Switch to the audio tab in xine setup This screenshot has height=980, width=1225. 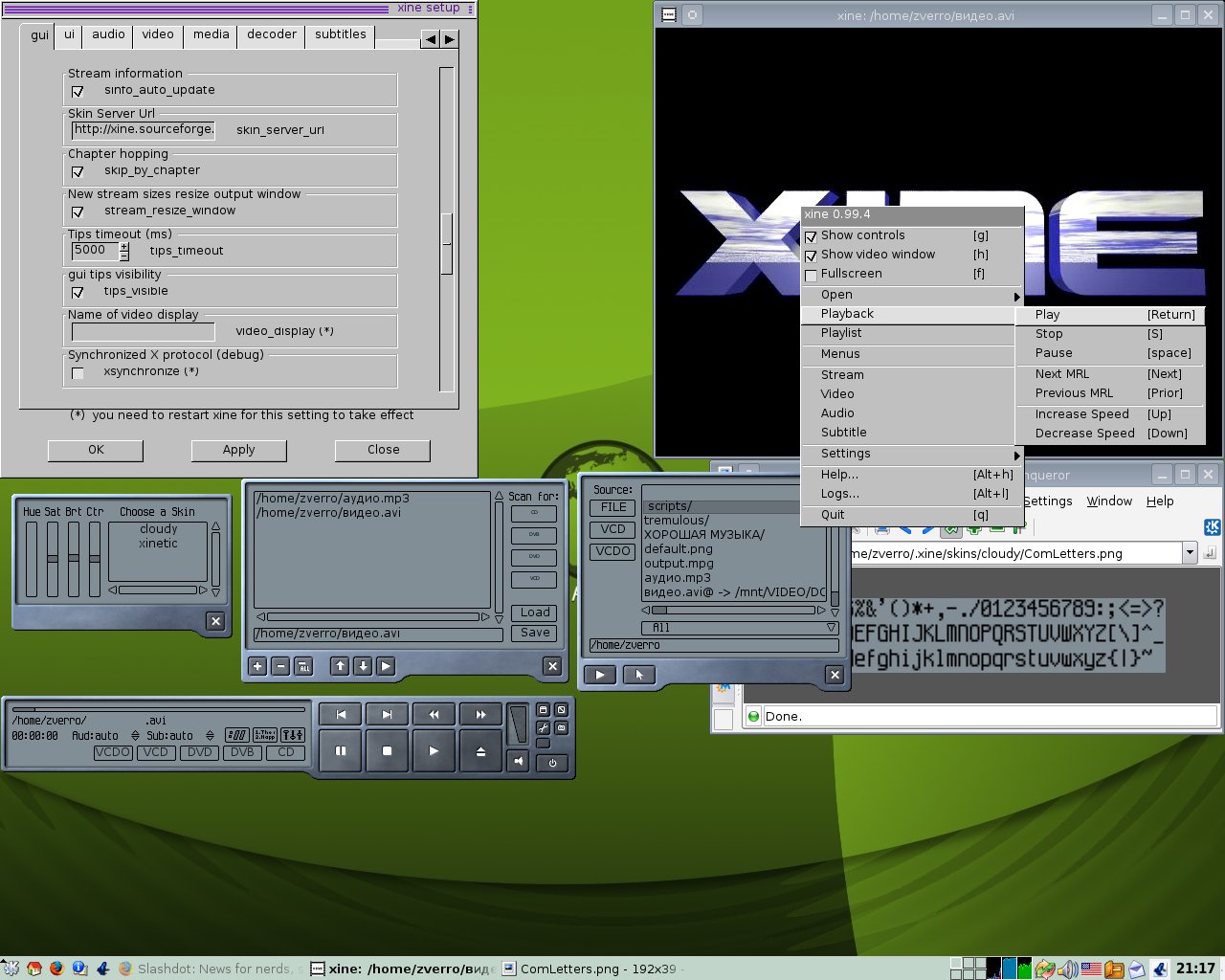[x=108, y=34]
